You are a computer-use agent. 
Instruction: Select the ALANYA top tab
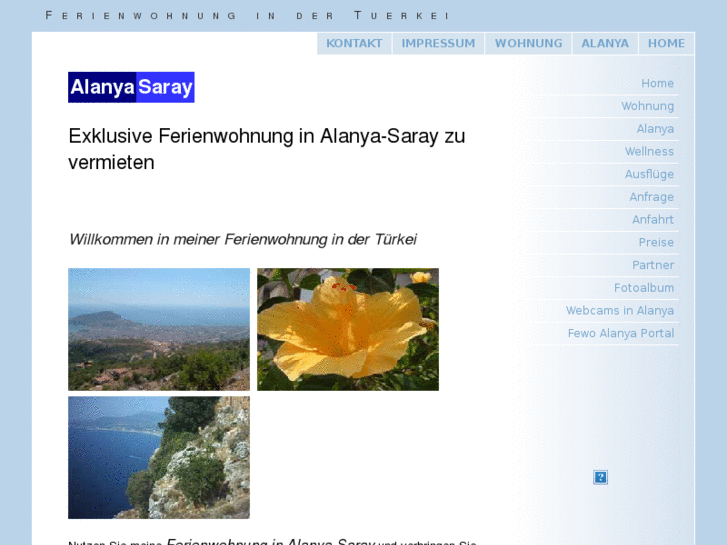tap(605, 44)
